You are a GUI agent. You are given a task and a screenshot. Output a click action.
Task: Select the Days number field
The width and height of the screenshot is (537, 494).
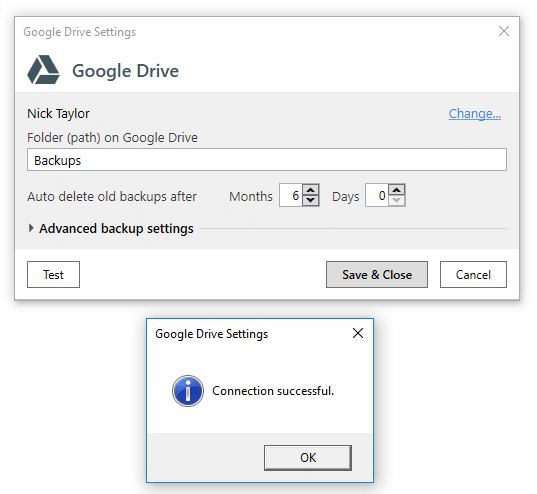(x=377, y=195)
